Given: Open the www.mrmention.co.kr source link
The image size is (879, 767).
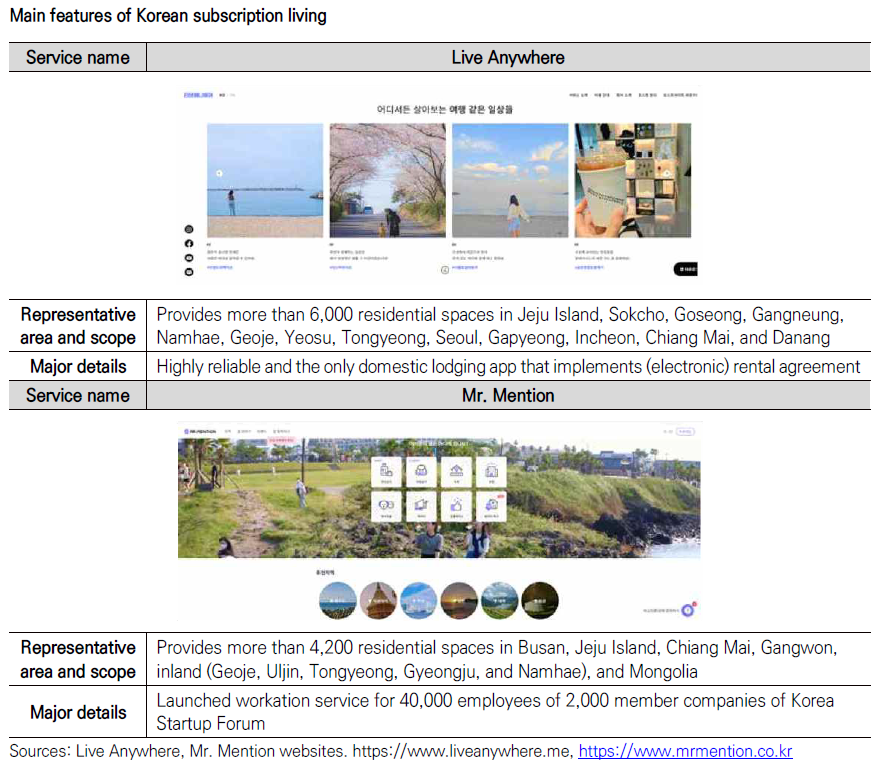Looking at the screenshot, I should [685, 751].
